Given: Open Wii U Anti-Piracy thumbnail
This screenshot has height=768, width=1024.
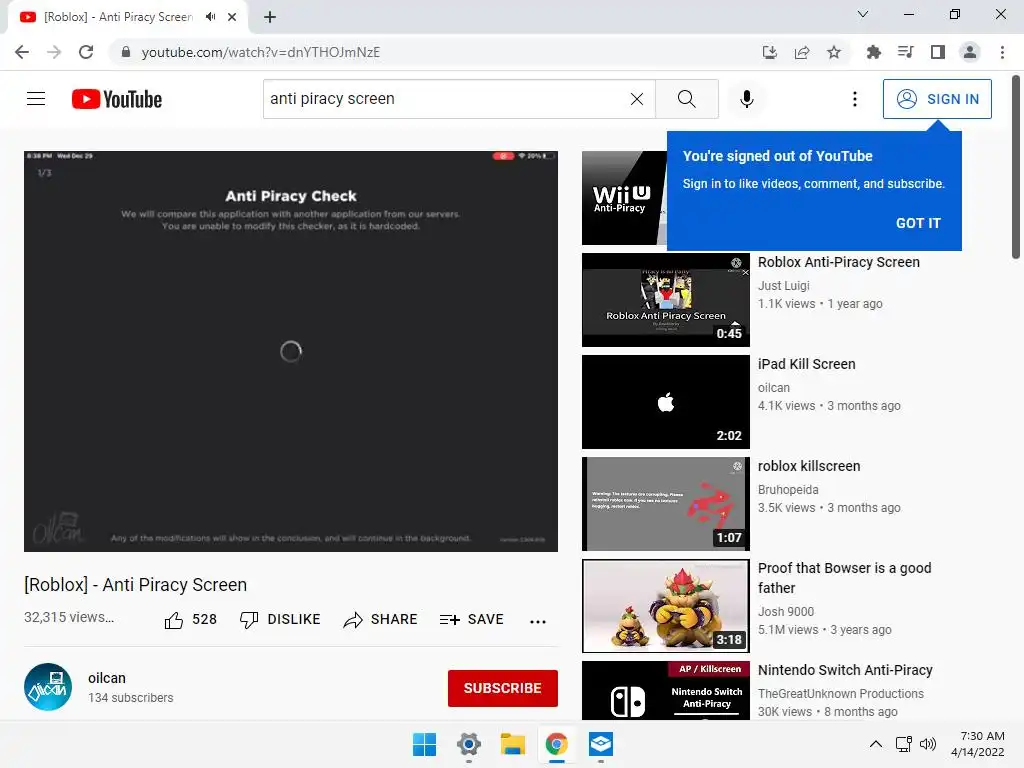Looking at the screenshot, I should (624, 198).
